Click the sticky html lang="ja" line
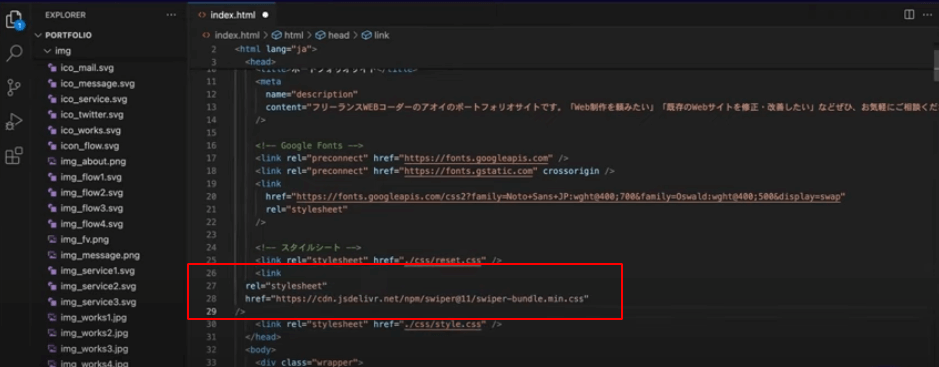Screen dimensions: 939x367 click(276, 49)
